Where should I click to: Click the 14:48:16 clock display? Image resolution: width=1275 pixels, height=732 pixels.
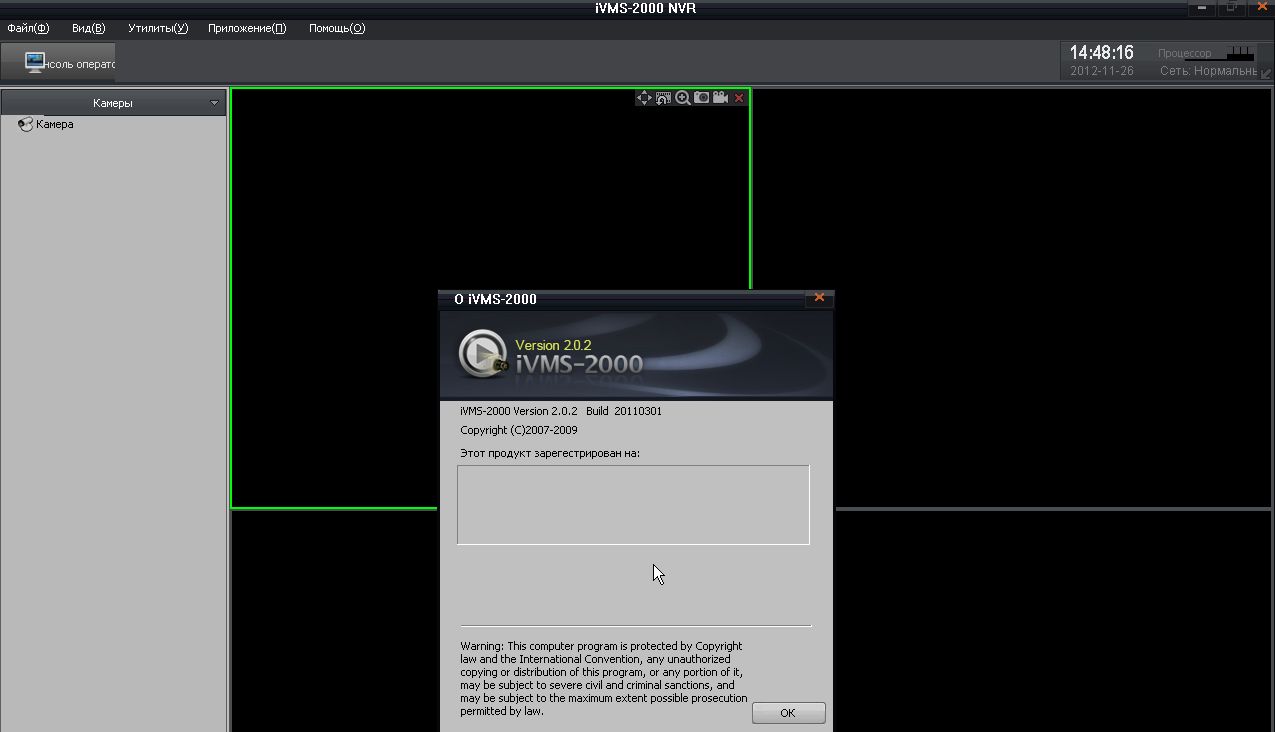1102,53
